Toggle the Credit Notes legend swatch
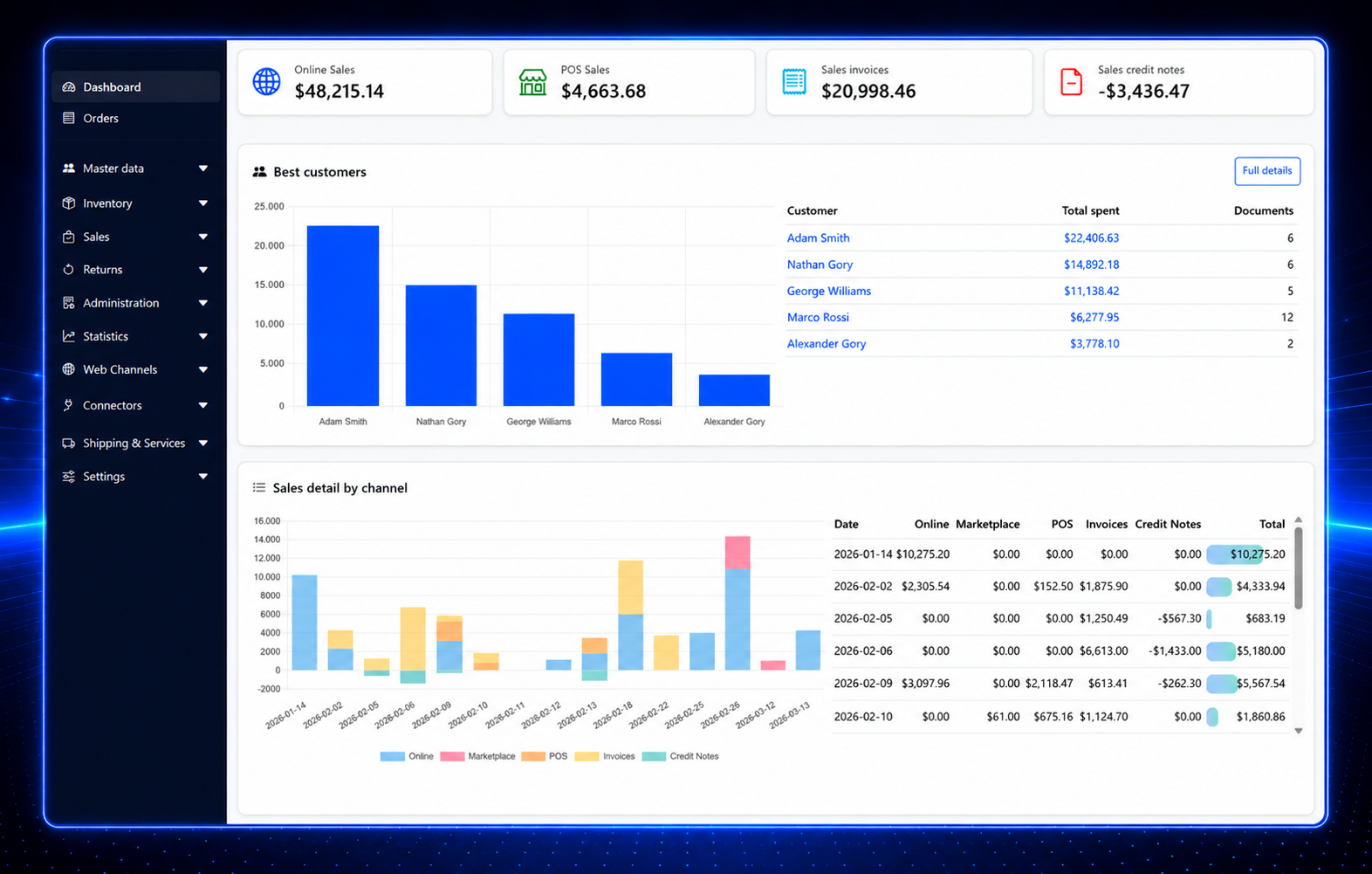1372x874 pixels. pyautogui.click(x=654, y=756)
